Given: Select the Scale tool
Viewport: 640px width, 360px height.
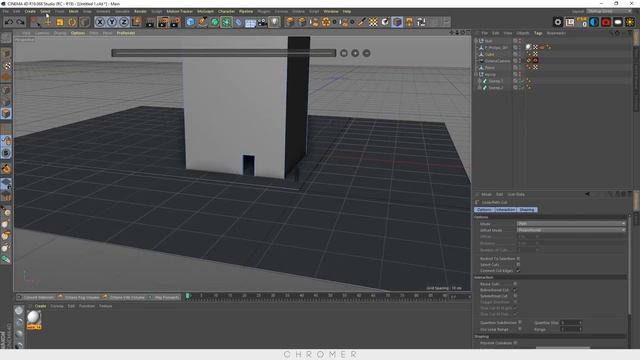Looking at the screenshot, I should (60, 22).
